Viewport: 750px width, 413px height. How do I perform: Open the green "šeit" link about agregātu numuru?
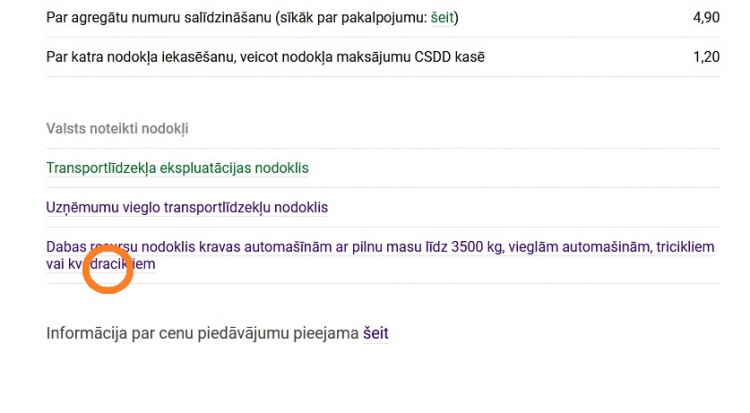click(x=442, y=18)
